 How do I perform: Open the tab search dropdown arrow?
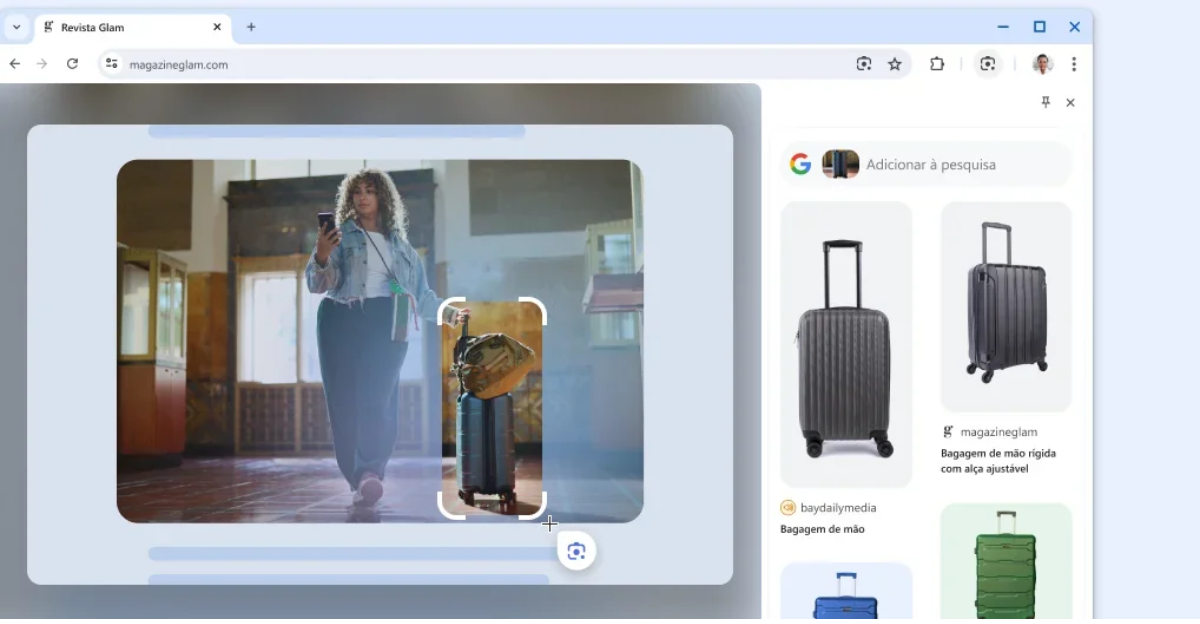point(16,27)
